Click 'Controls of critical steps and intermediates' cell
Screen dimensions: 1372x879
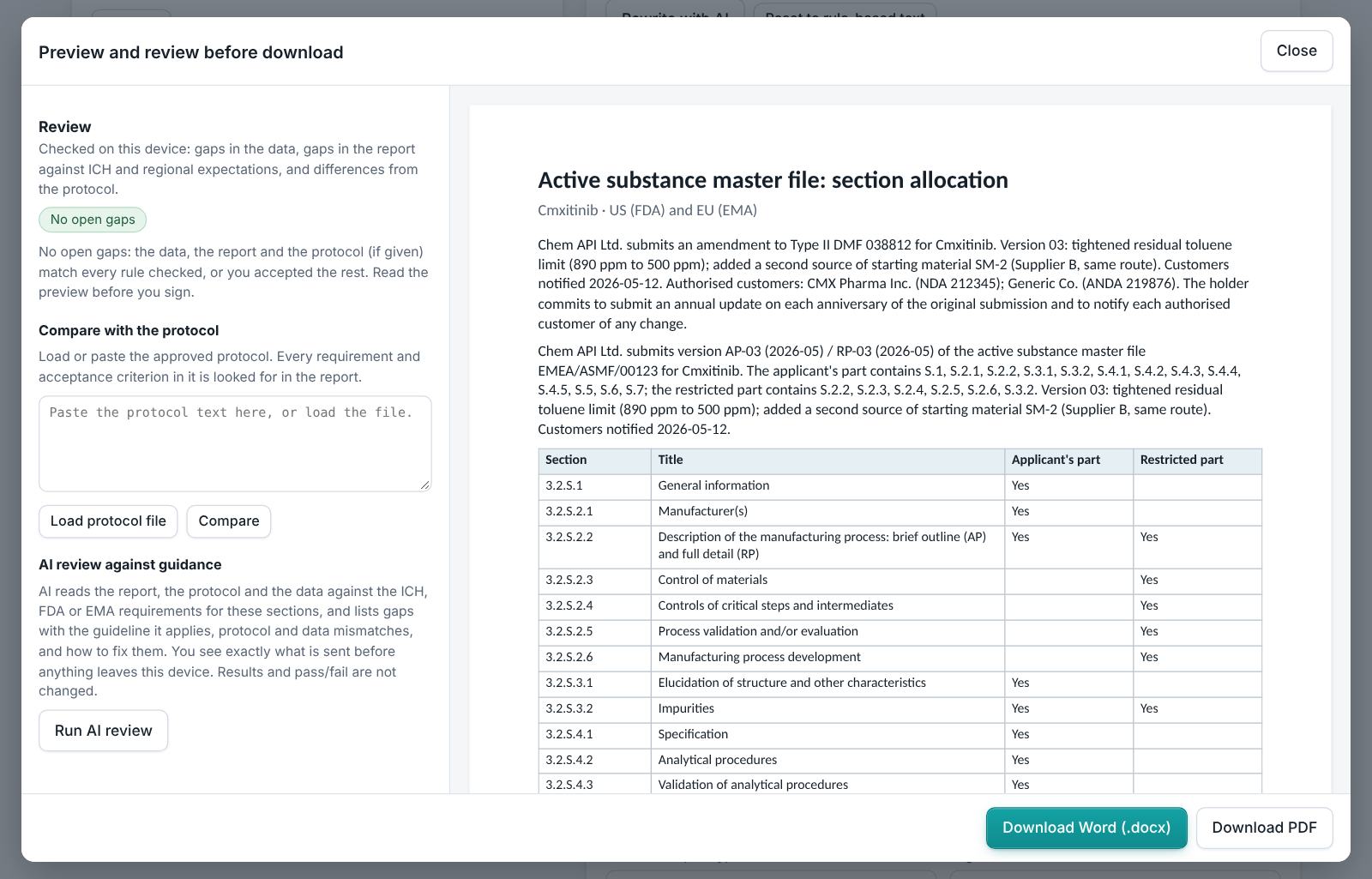click(827, 606)
